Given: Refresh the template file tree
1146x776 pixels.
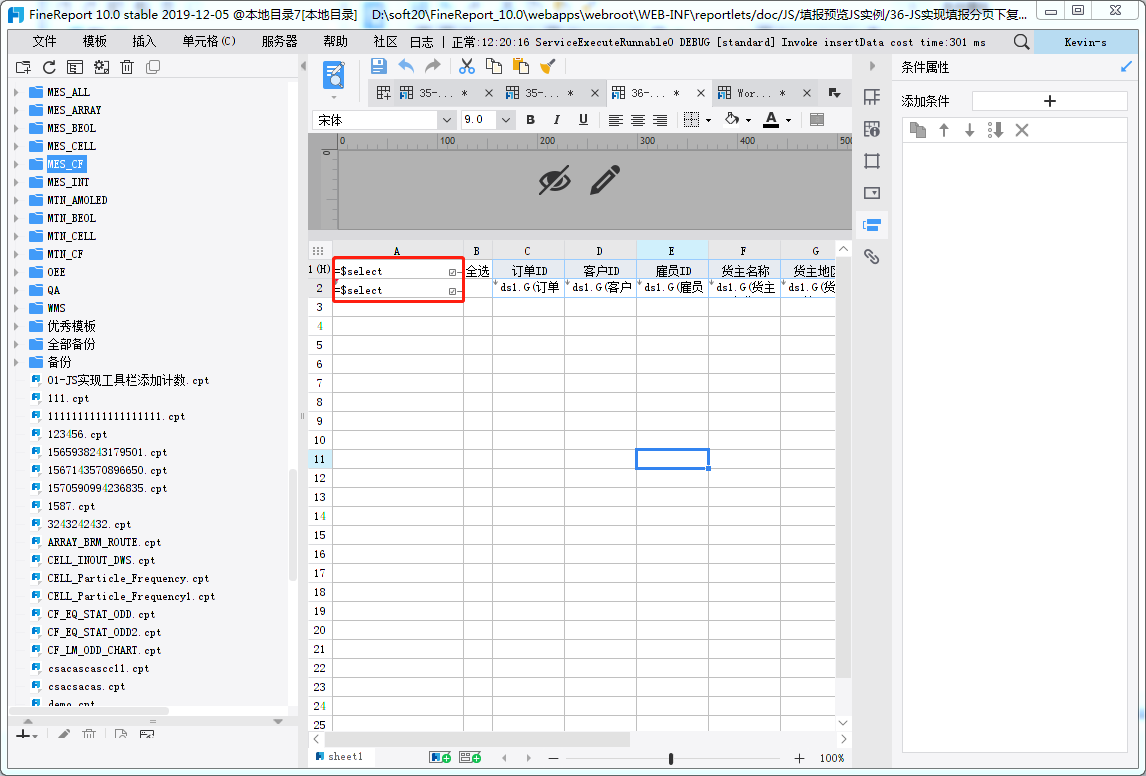Looking at the screenshot, I should [x=49, y=67].
